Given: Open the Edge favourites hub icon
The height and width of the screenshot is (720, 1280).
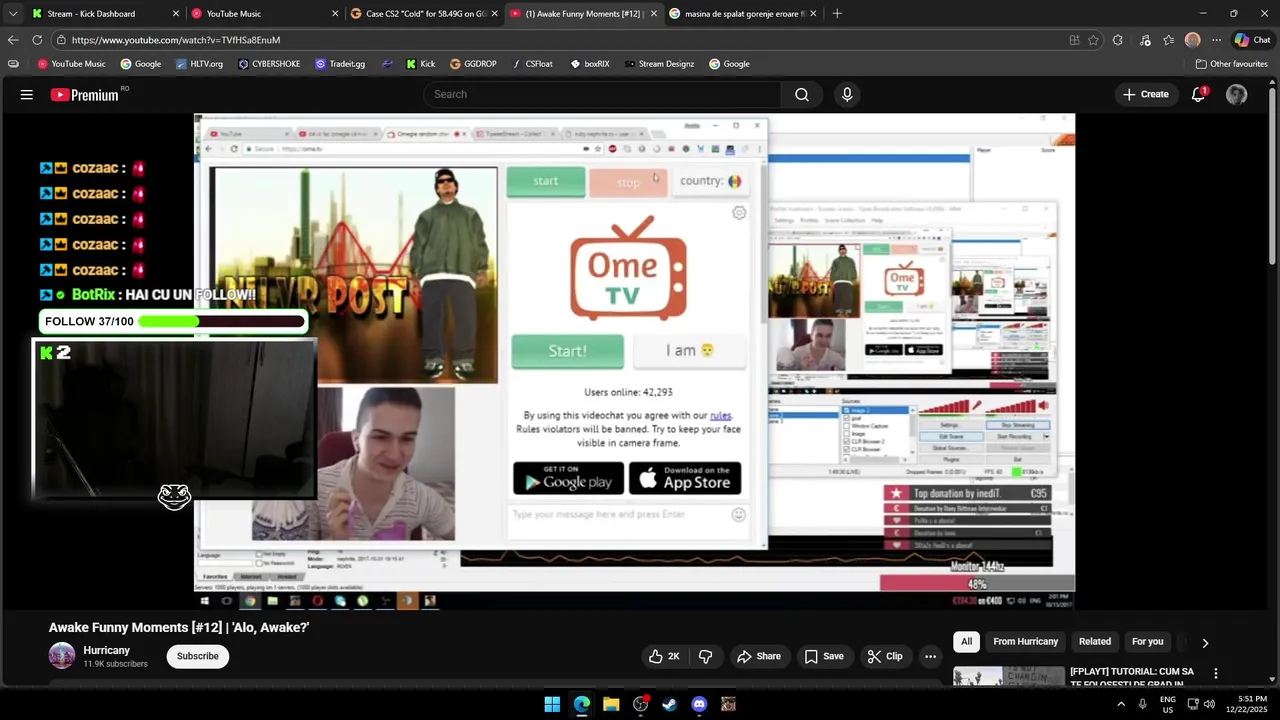Looking at the screenshot, I should 1169,40.
